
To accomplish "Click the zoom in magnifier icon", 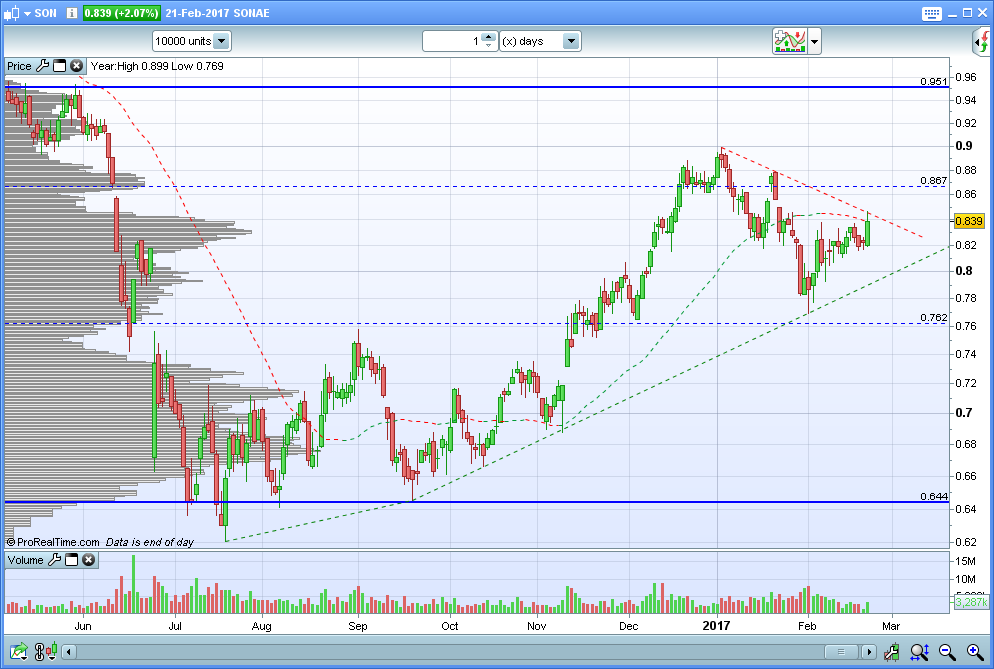I will click(x=975, y=651).
